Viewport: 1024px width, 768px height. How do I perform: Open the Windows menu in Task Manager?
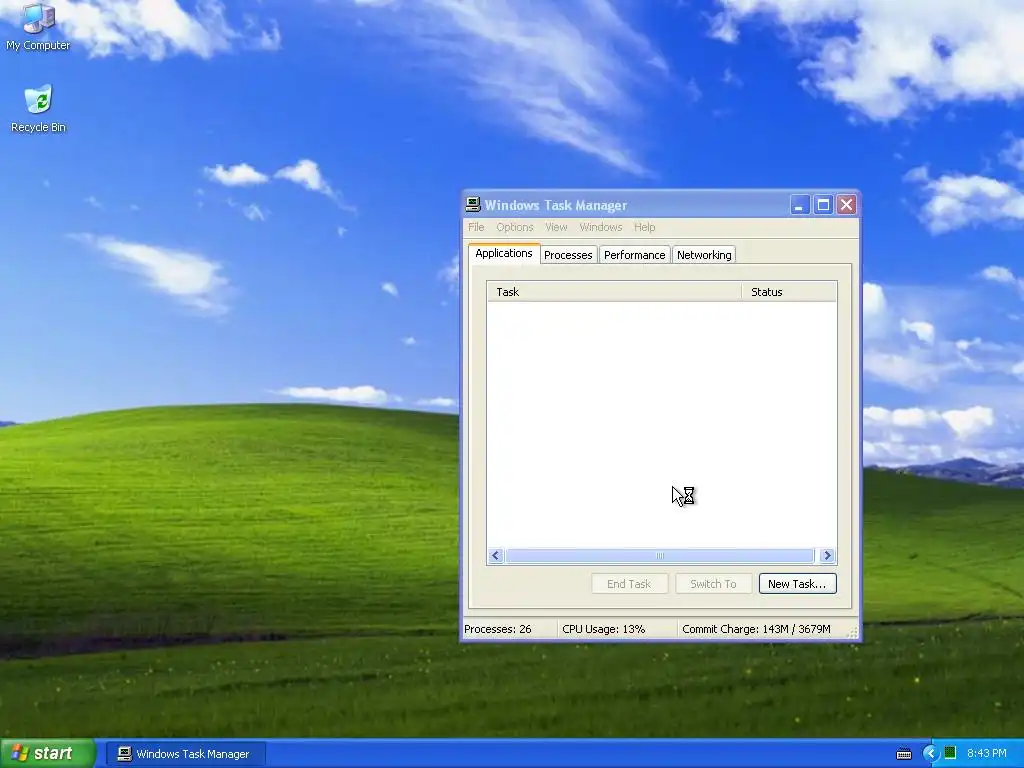601,227
